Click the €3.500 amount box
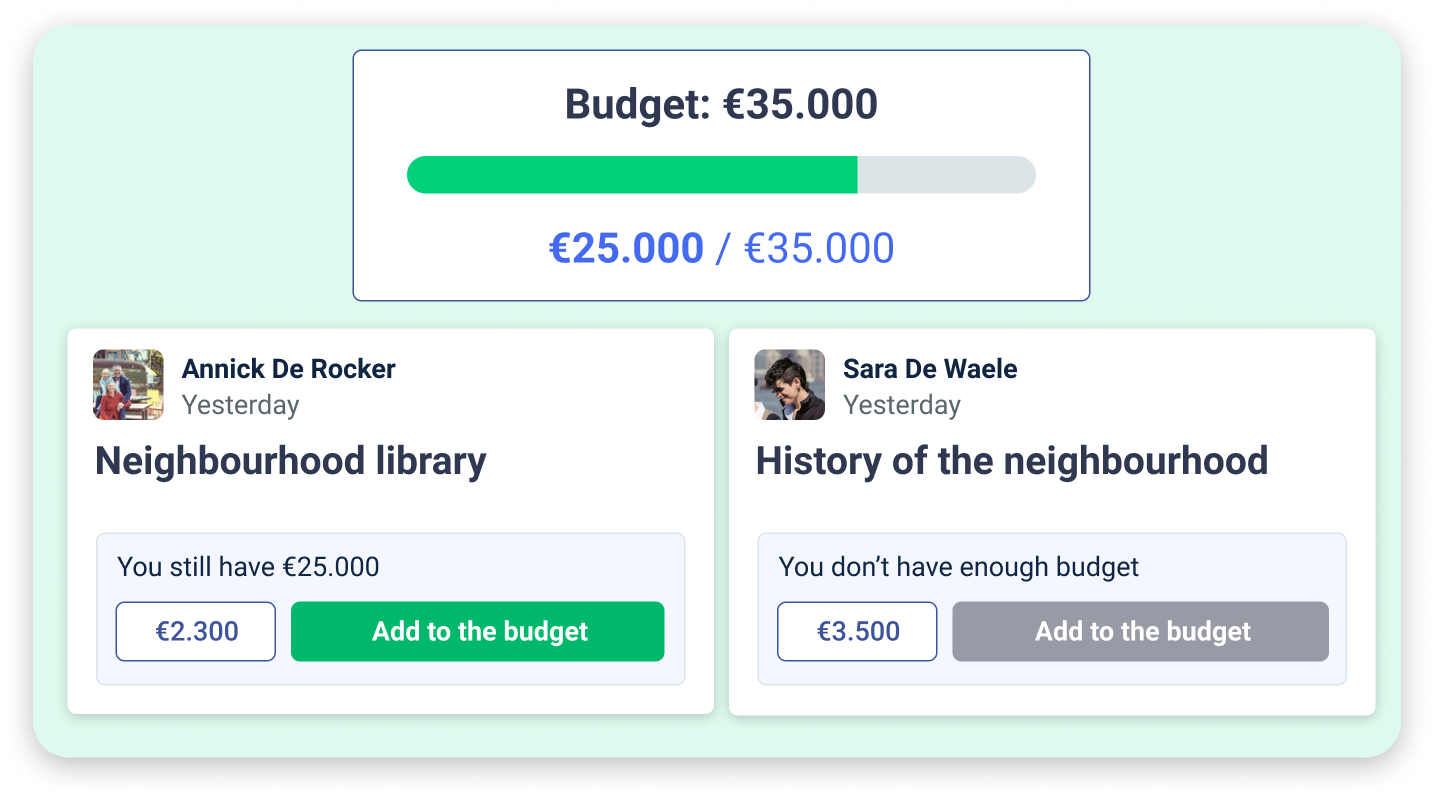The width and height of the screenshot is (1434, 798). [x=857, y=631]
